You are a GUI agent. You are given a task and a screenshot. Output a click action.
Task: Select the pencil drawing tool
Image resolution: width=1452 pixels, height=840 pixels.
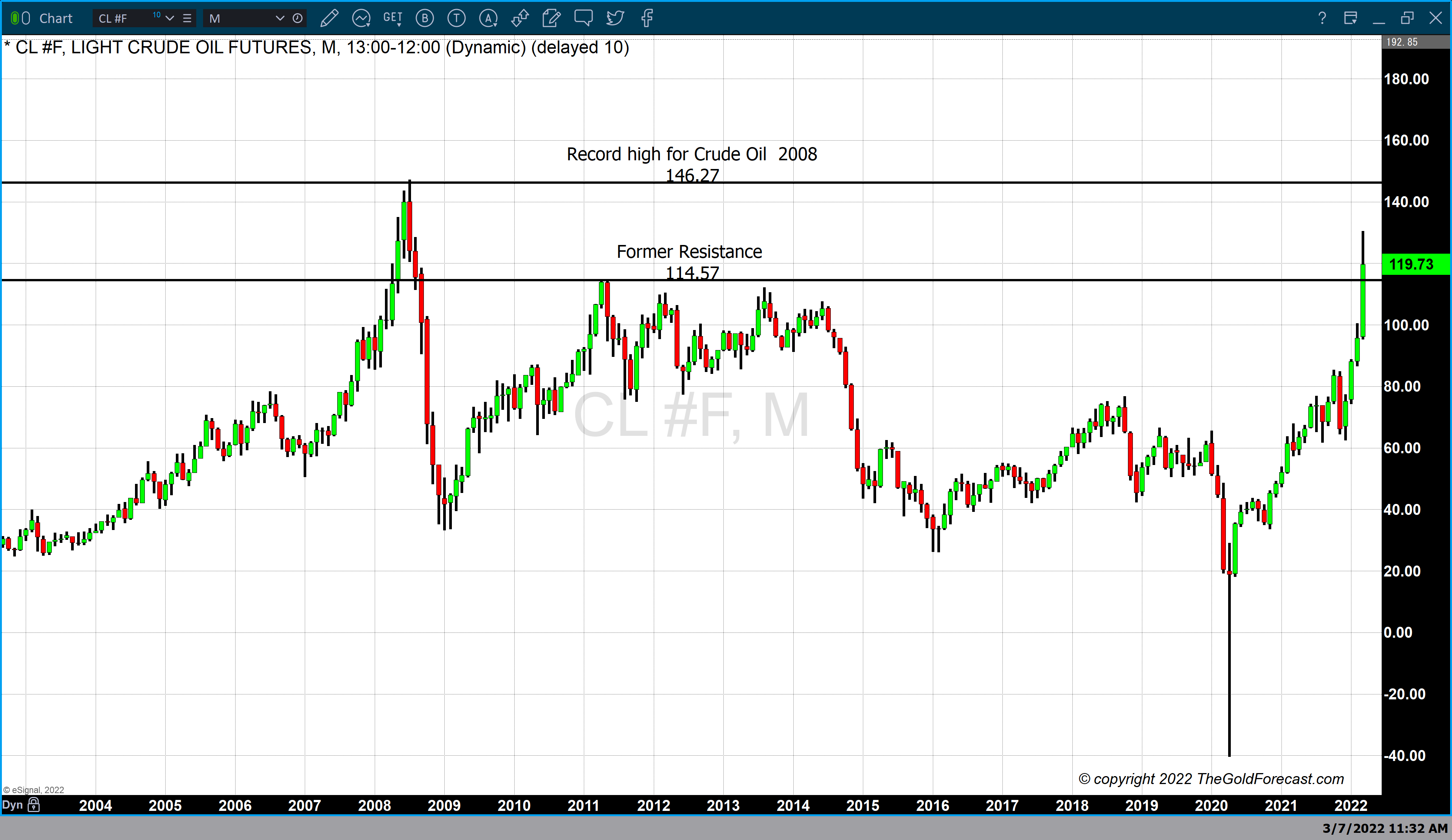click(329, 19)
